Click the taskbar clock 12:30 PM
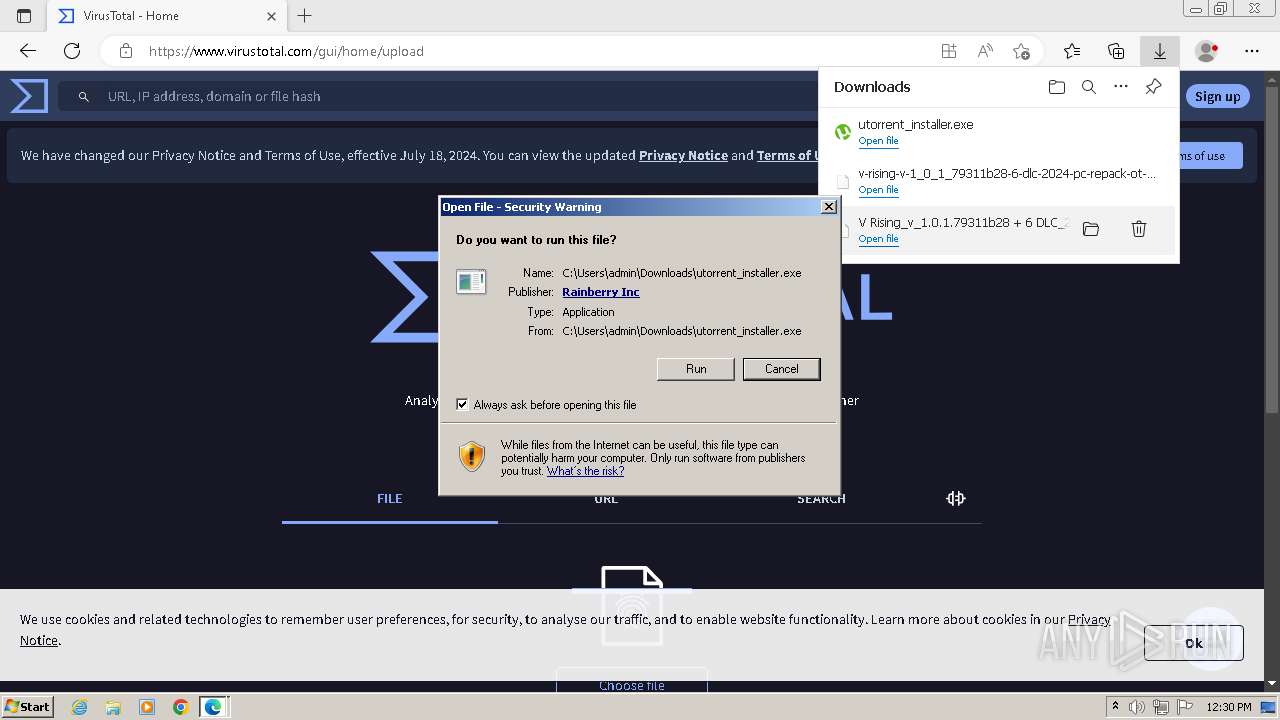This screenshot has width=1280, height=720. pos(1229,707)
